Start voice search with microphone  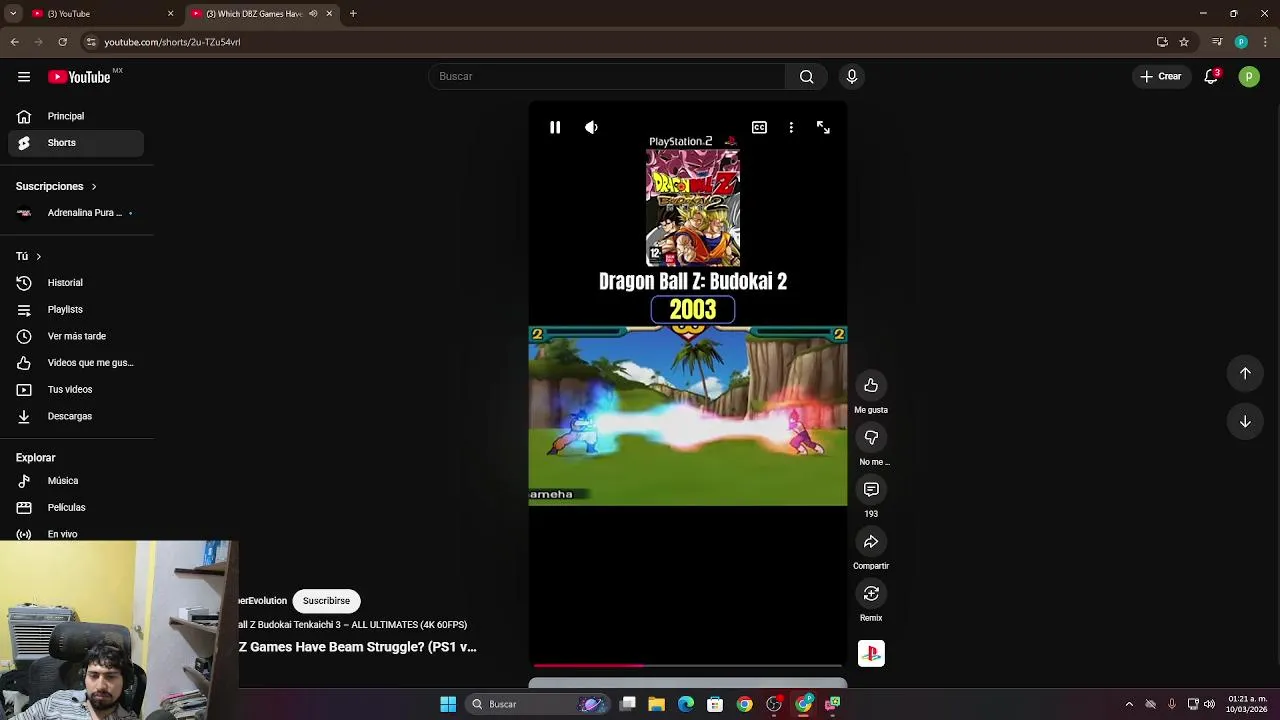[x=852, y=76]
